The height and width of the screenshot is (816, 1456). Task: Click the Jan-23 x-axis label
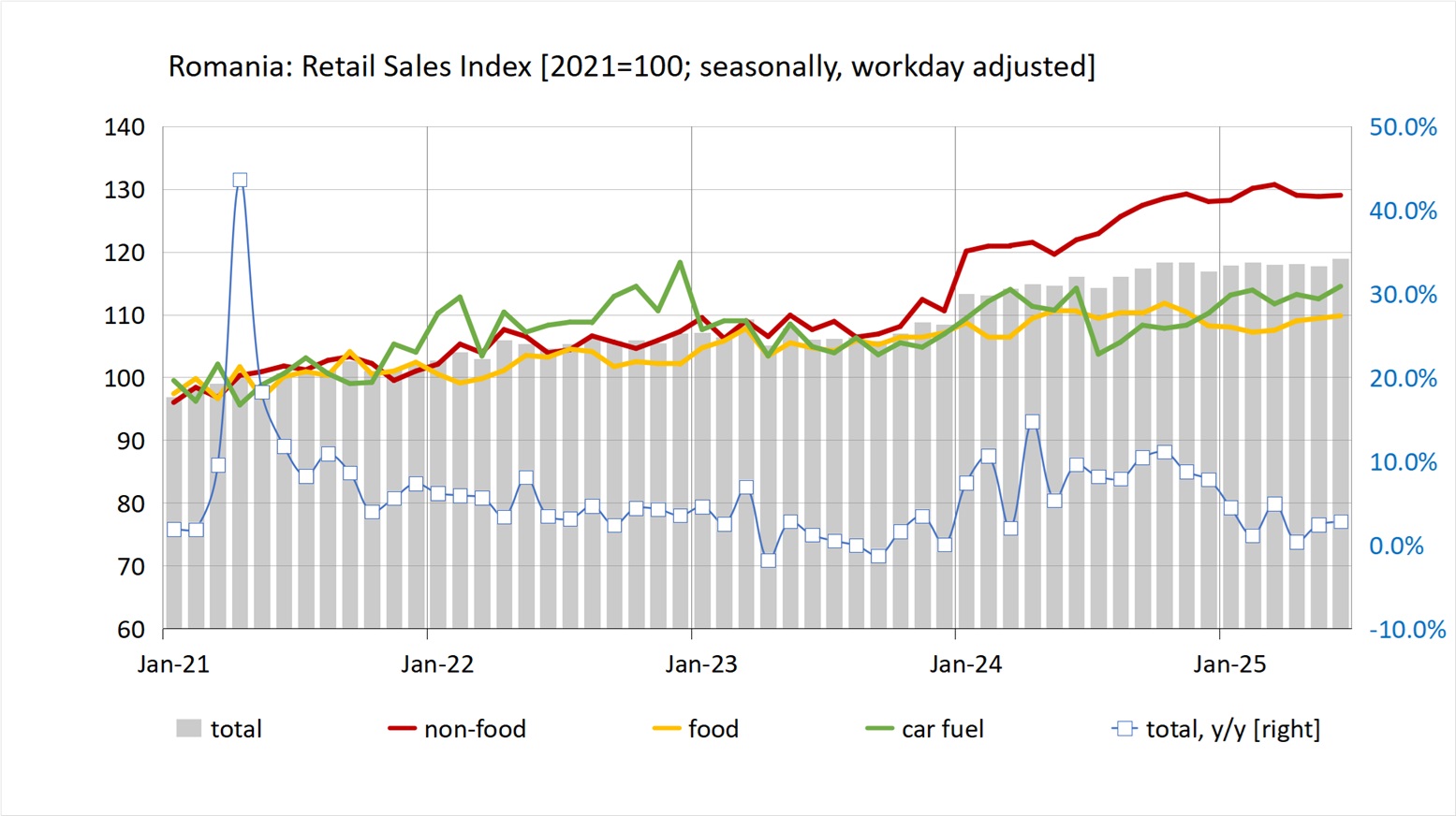(x=701, y=664)
